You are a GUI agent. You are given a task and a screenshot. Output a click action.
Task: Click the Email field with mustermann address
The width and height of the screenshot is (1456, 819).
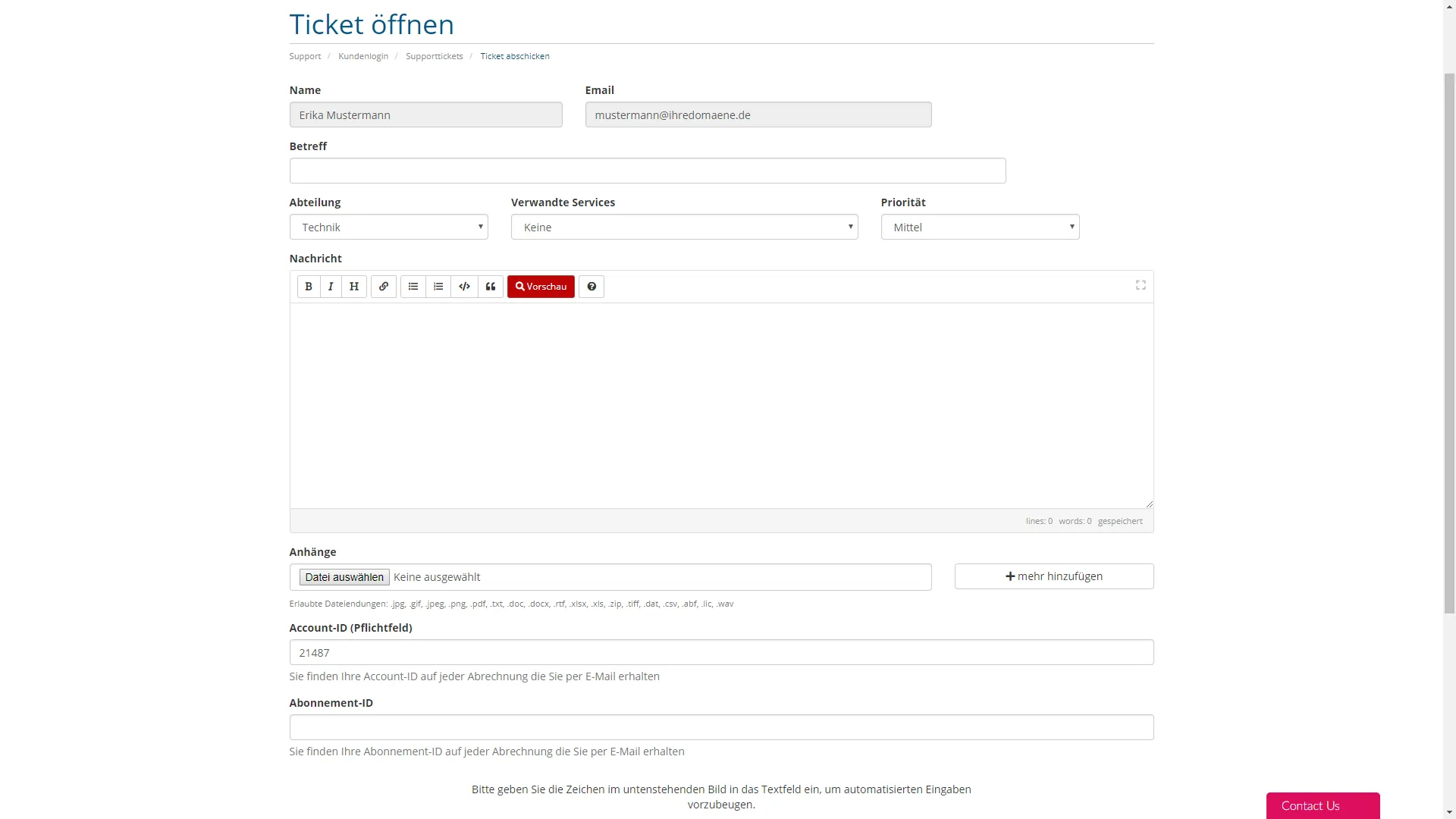(758, 115)
